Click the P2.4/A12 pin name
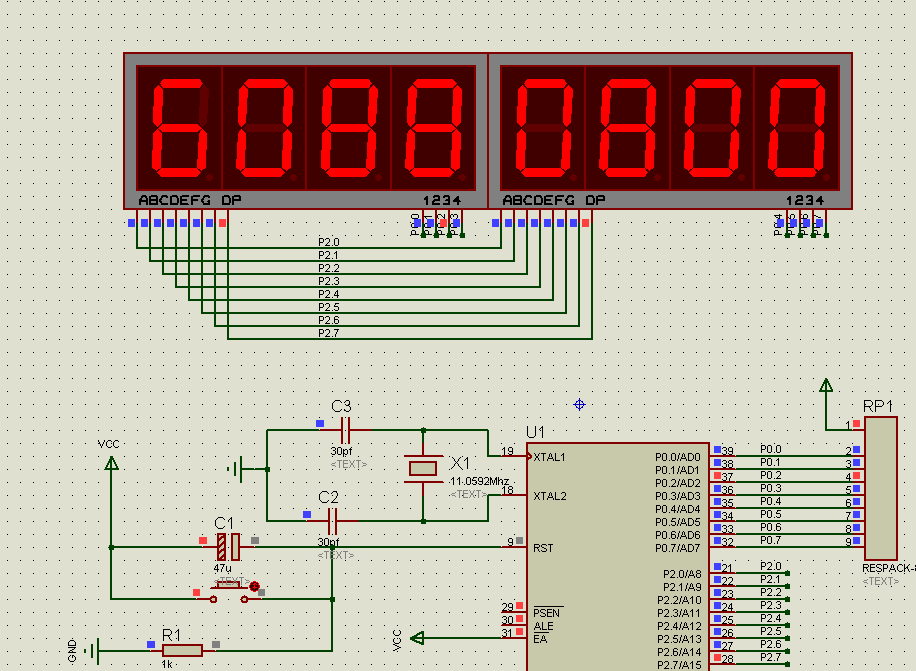Viewport: 916px width, 671px height. pyautogui.click(x=679, y=626)
